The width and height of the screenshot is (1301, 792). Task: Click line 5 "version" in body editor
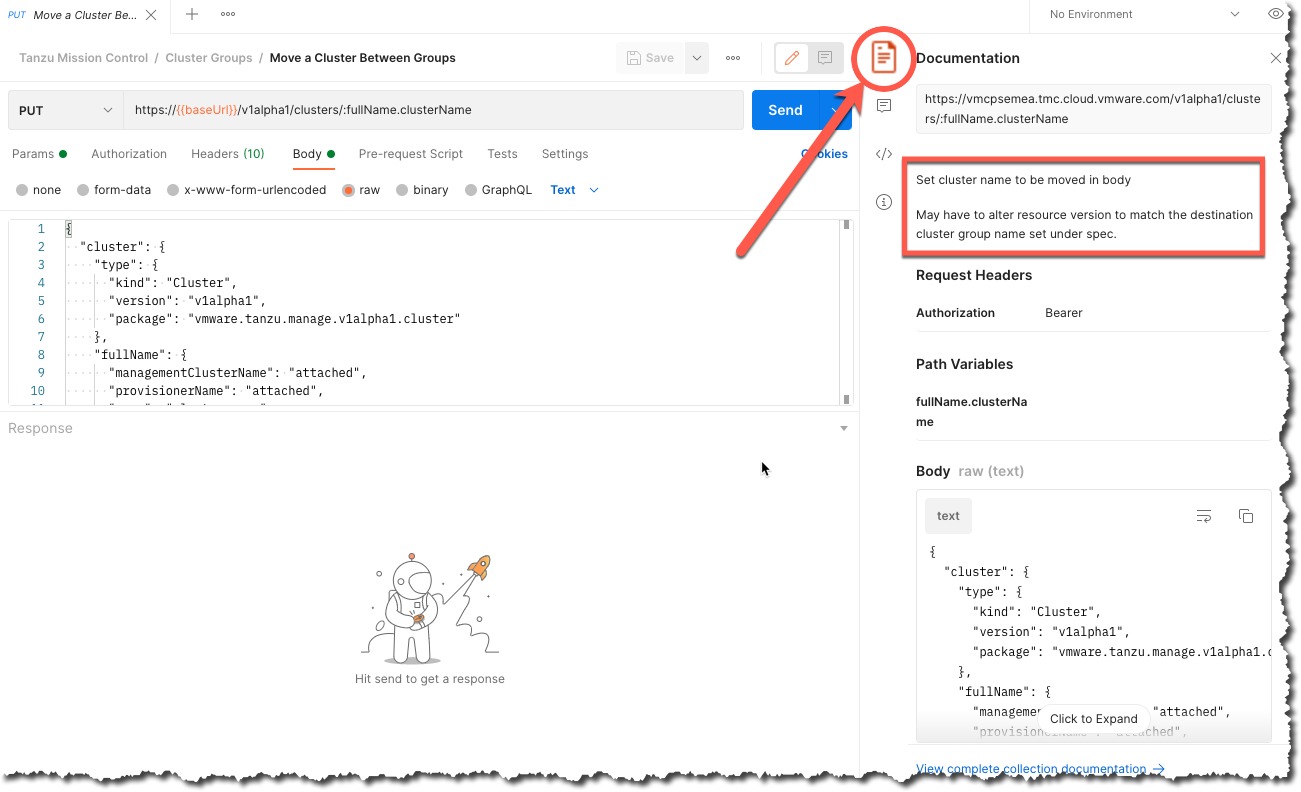187,300
